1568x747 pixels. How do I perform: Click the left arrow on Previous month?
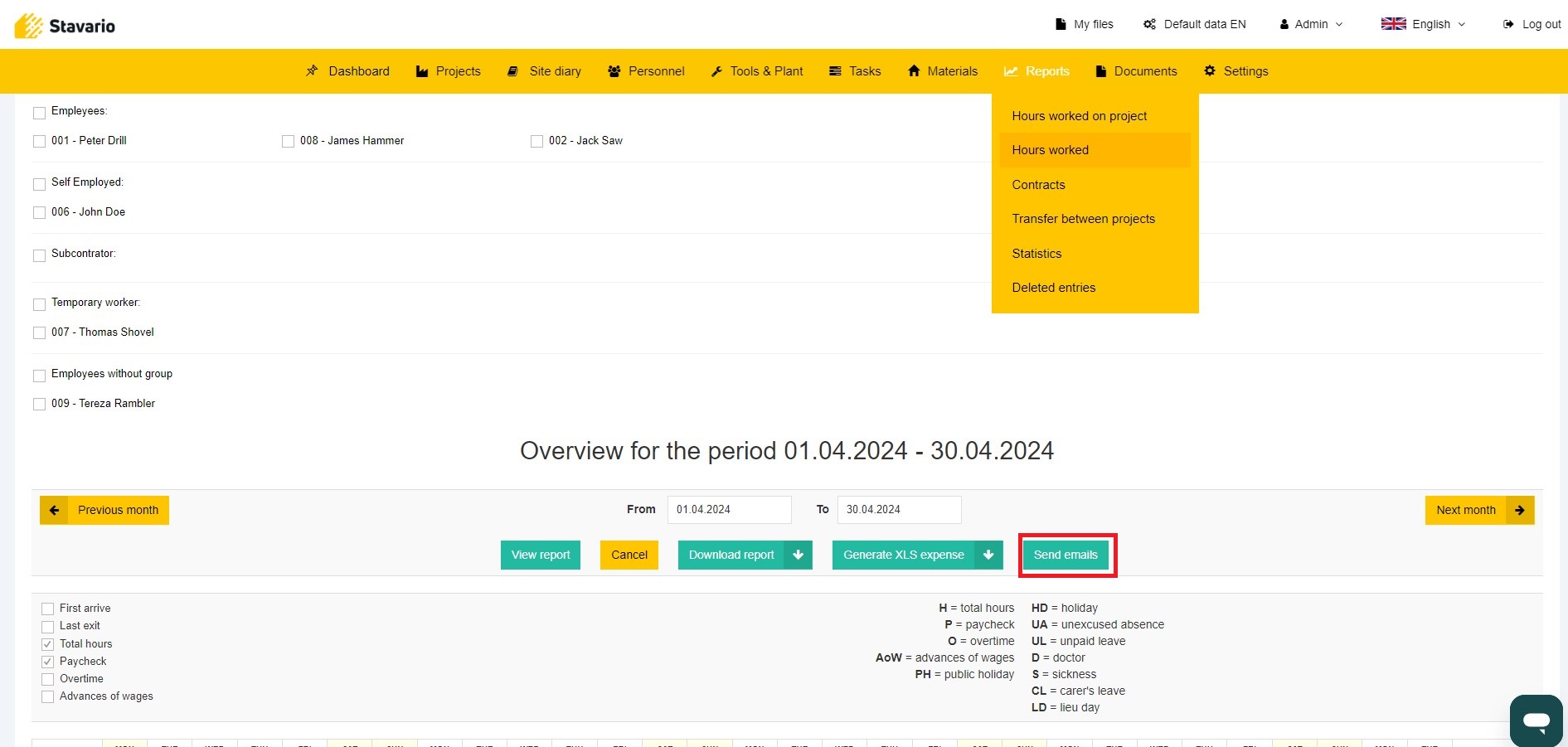coord(54,510)
